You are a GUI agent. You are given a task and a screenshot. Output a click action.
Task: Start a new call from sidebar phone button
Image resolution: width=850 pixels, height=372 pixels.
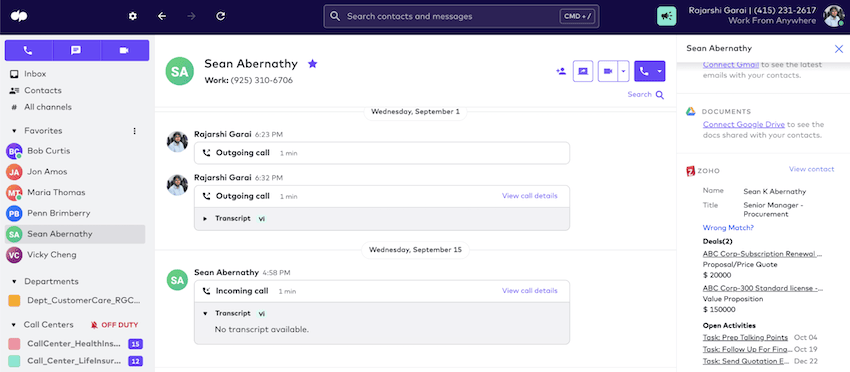point(29,50)
